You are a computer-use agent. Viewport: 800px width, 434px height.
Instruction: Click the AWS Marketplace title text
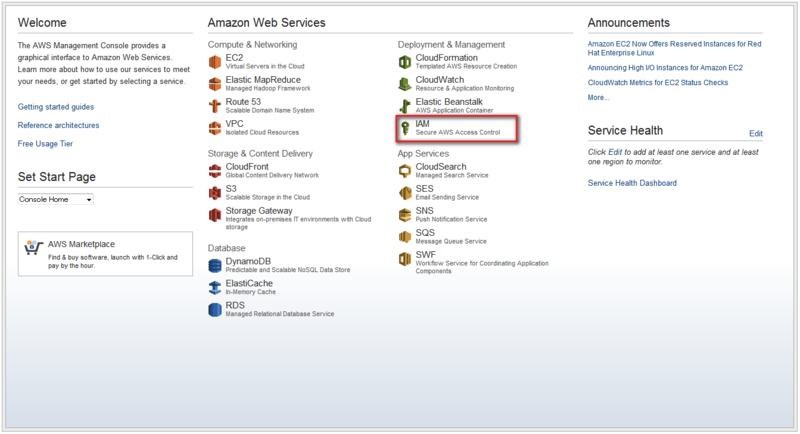pos(81,244)
